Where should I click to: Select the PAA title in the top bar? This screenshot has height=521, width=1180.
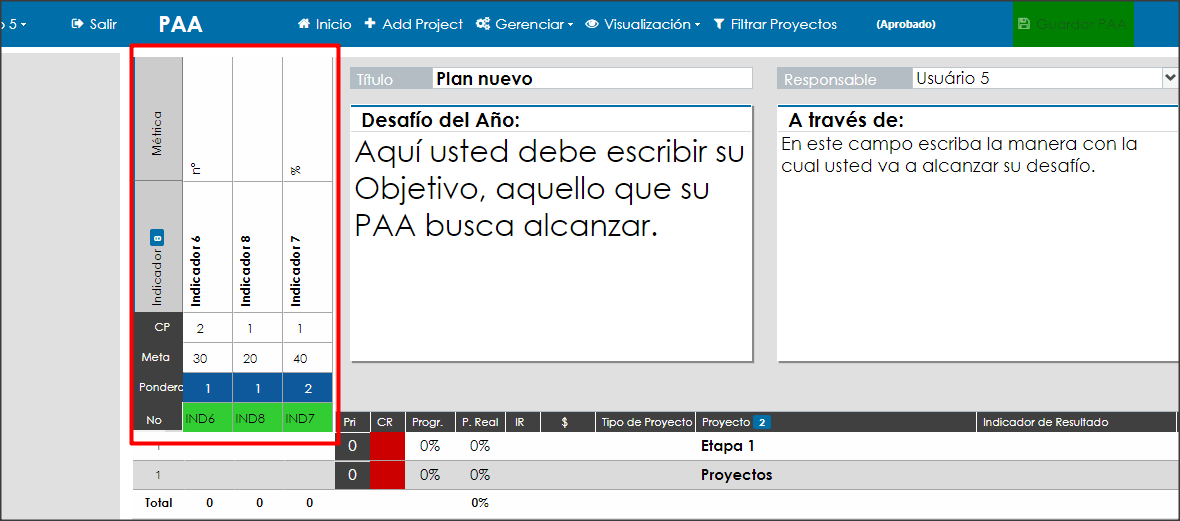[x=181, y=24]
